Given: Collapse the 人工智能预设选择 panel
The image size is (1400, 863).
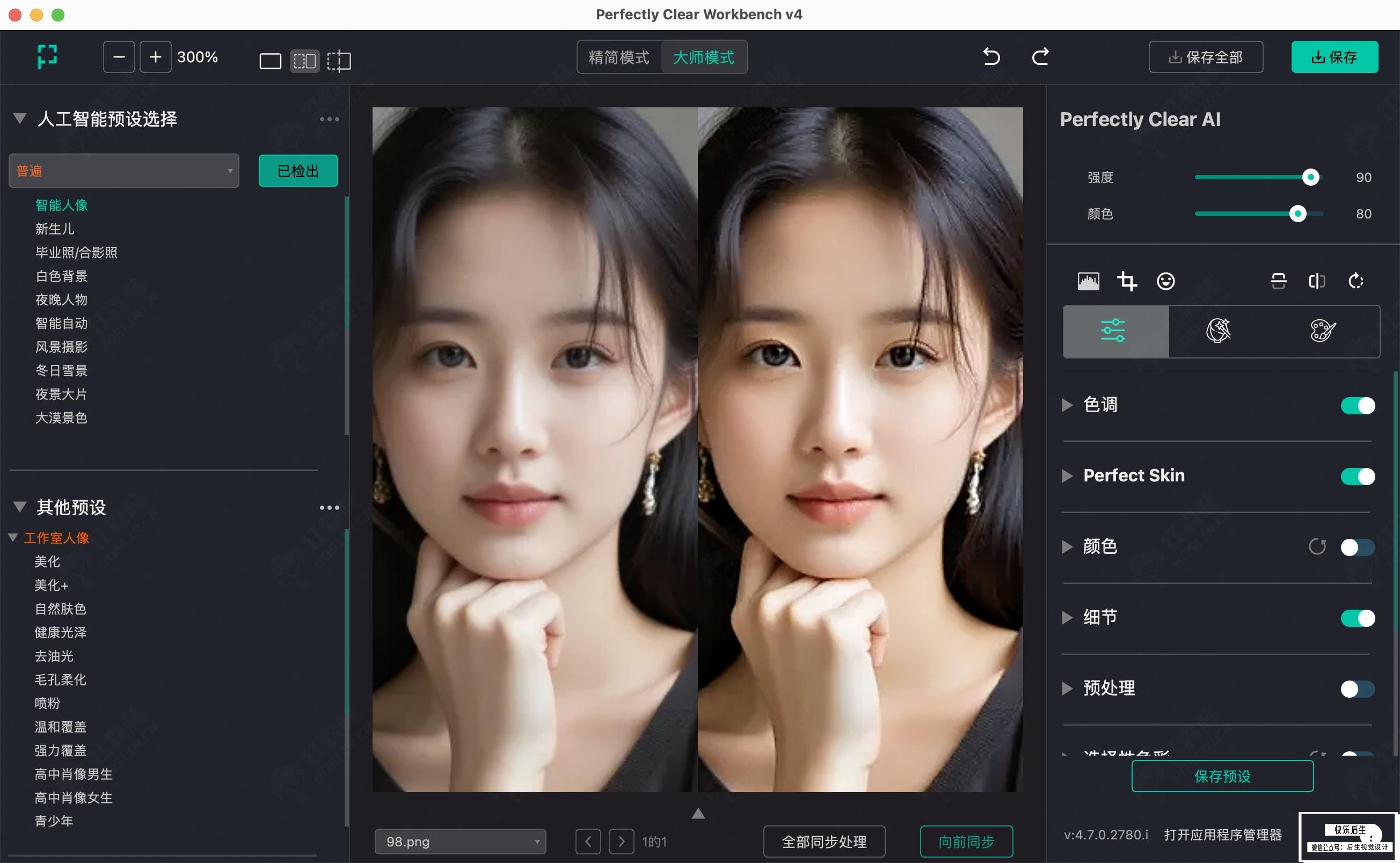Looking at the screenshot, I should [x=20, y=119].
